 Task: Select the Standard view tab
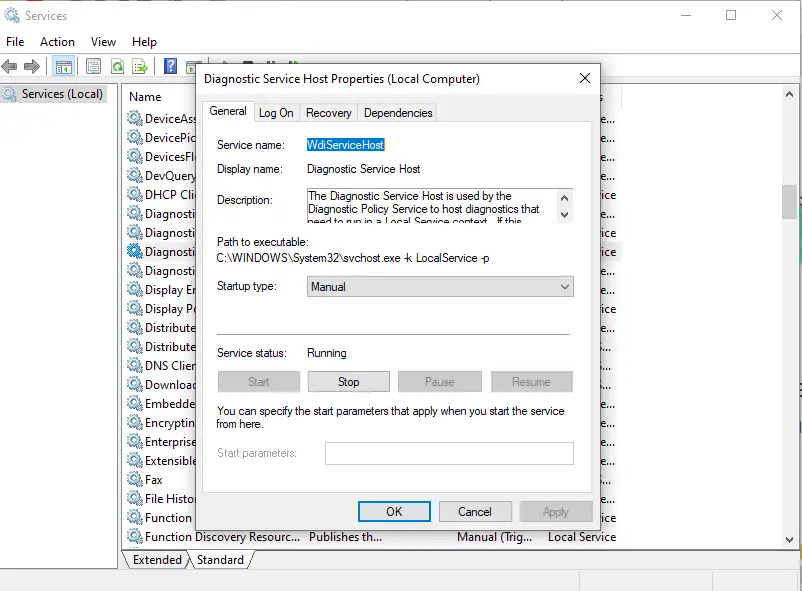(x=220, y=560)
